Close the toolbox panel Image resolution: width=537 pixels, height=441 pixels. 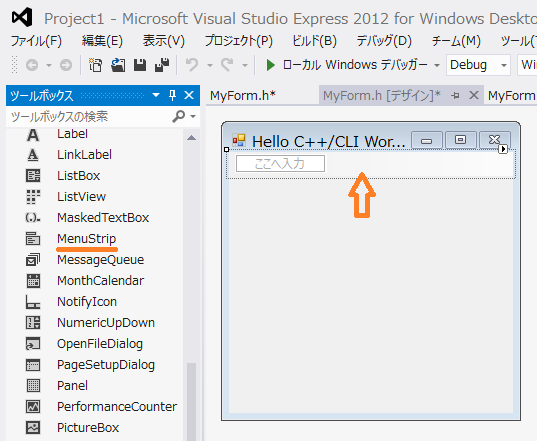tap(189, 95)
